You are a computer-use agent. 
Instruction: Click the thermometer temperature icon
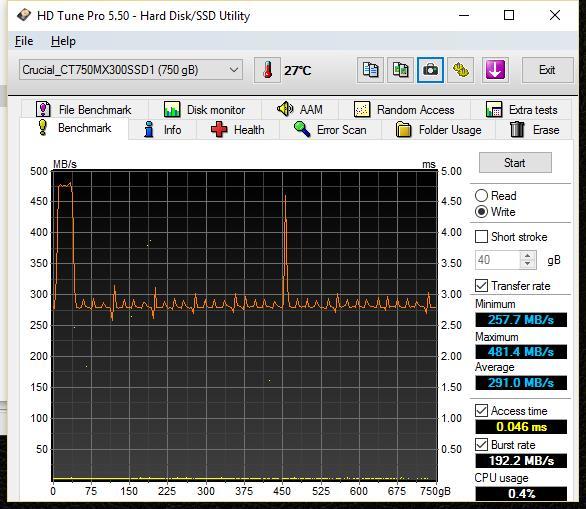point(267,70)
